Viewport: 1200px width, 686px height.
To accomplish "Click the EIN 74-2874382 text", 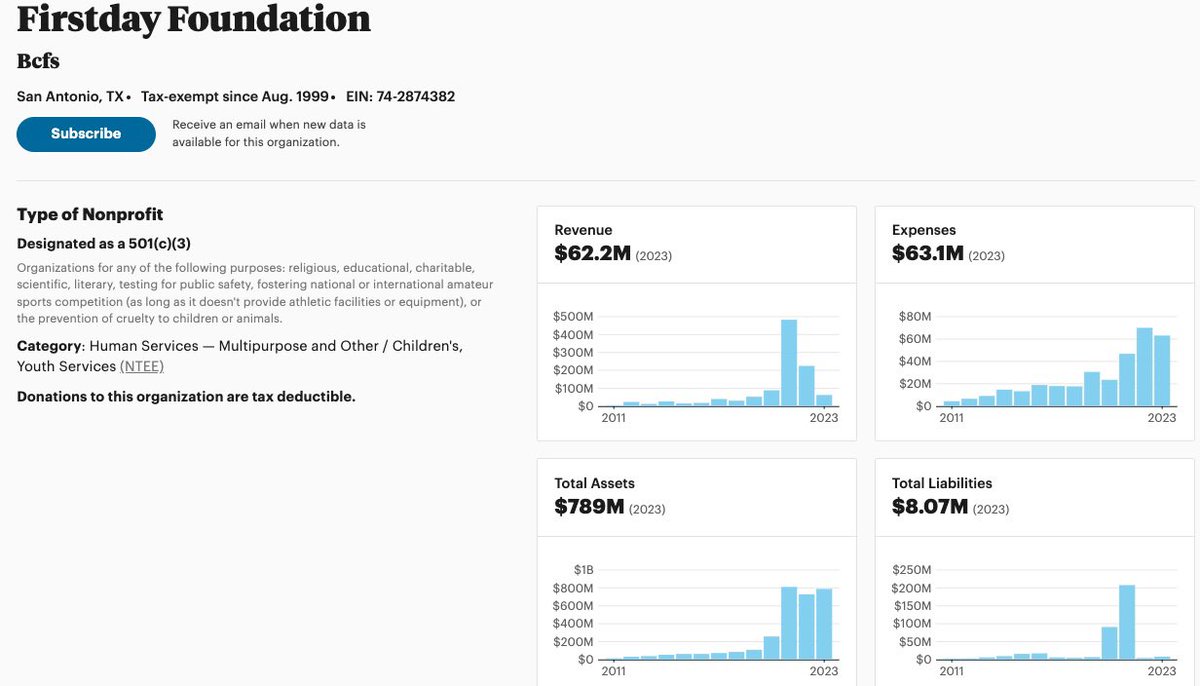I will pos(400,97).
